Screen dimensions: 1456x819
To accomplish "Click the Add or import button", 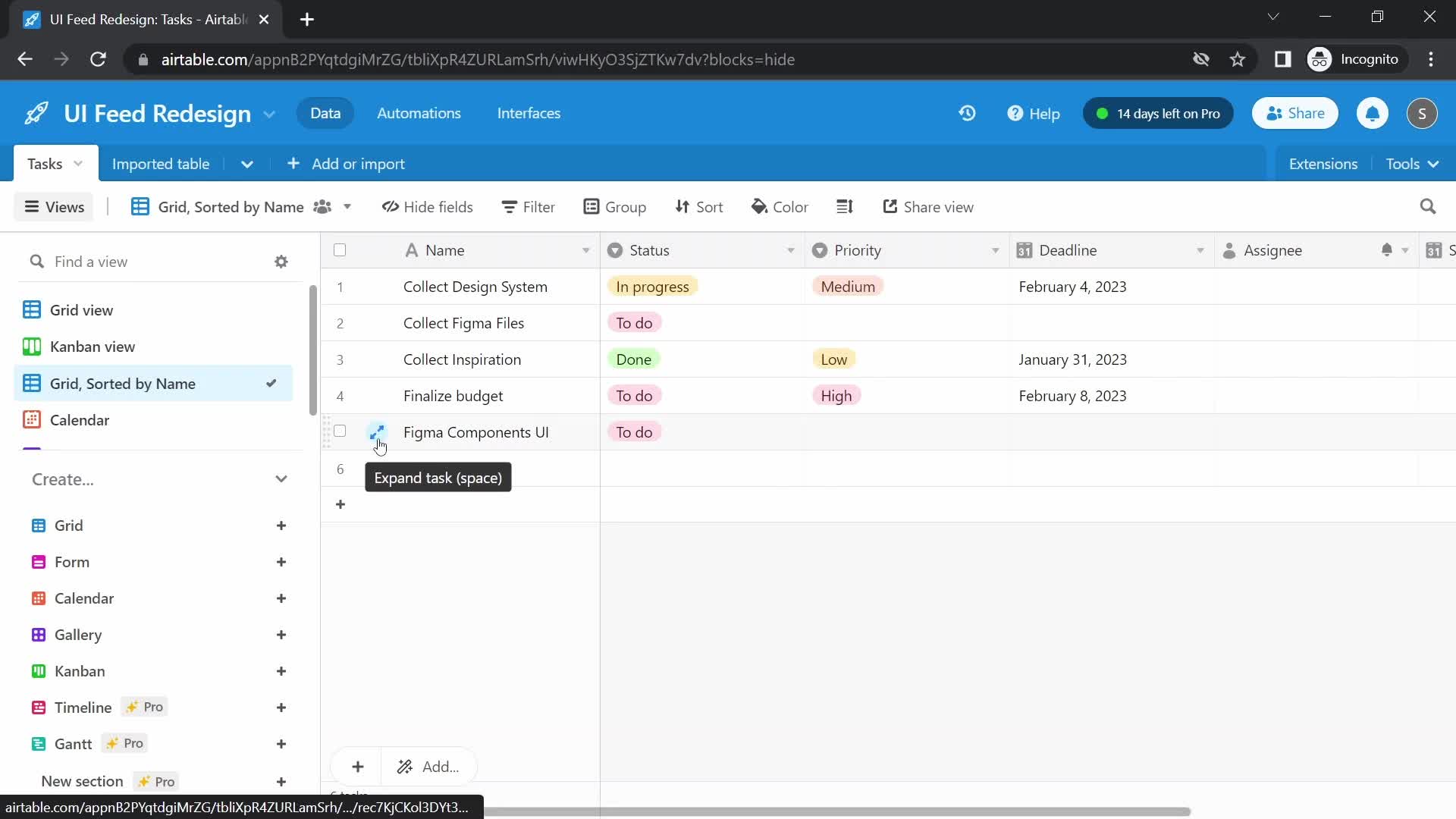I will pyautogui.click(x=348, y=163).
